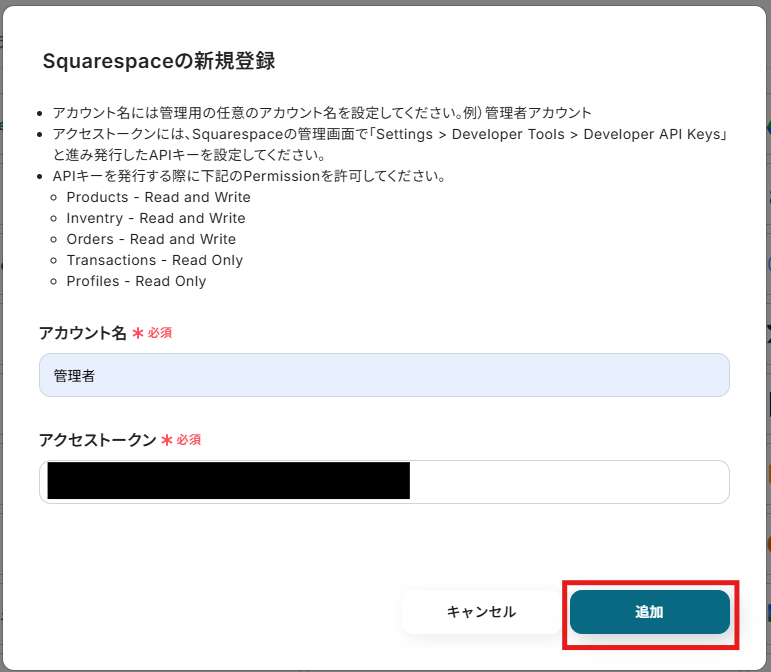Image resolution: width=771 pixels, height=672 pixels.
Task: Focus the アクセストークン input field
Action: point(384,482)
